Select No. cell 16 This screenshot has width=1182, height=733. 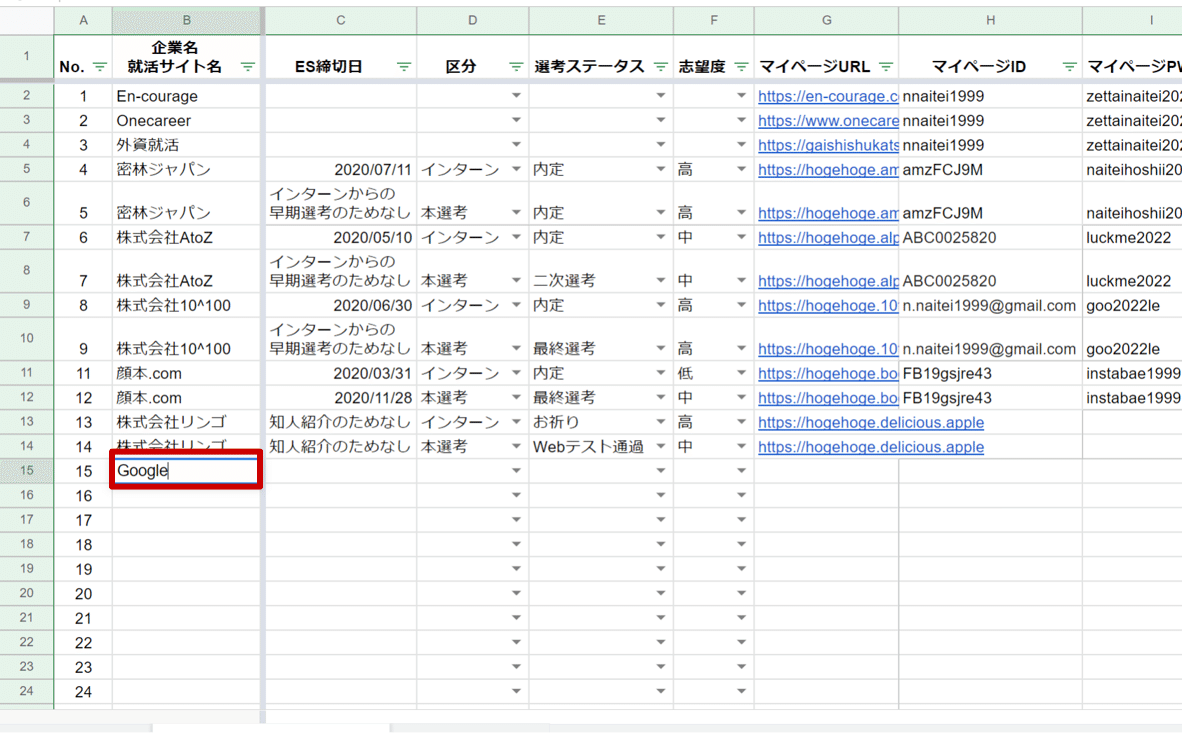83,495
